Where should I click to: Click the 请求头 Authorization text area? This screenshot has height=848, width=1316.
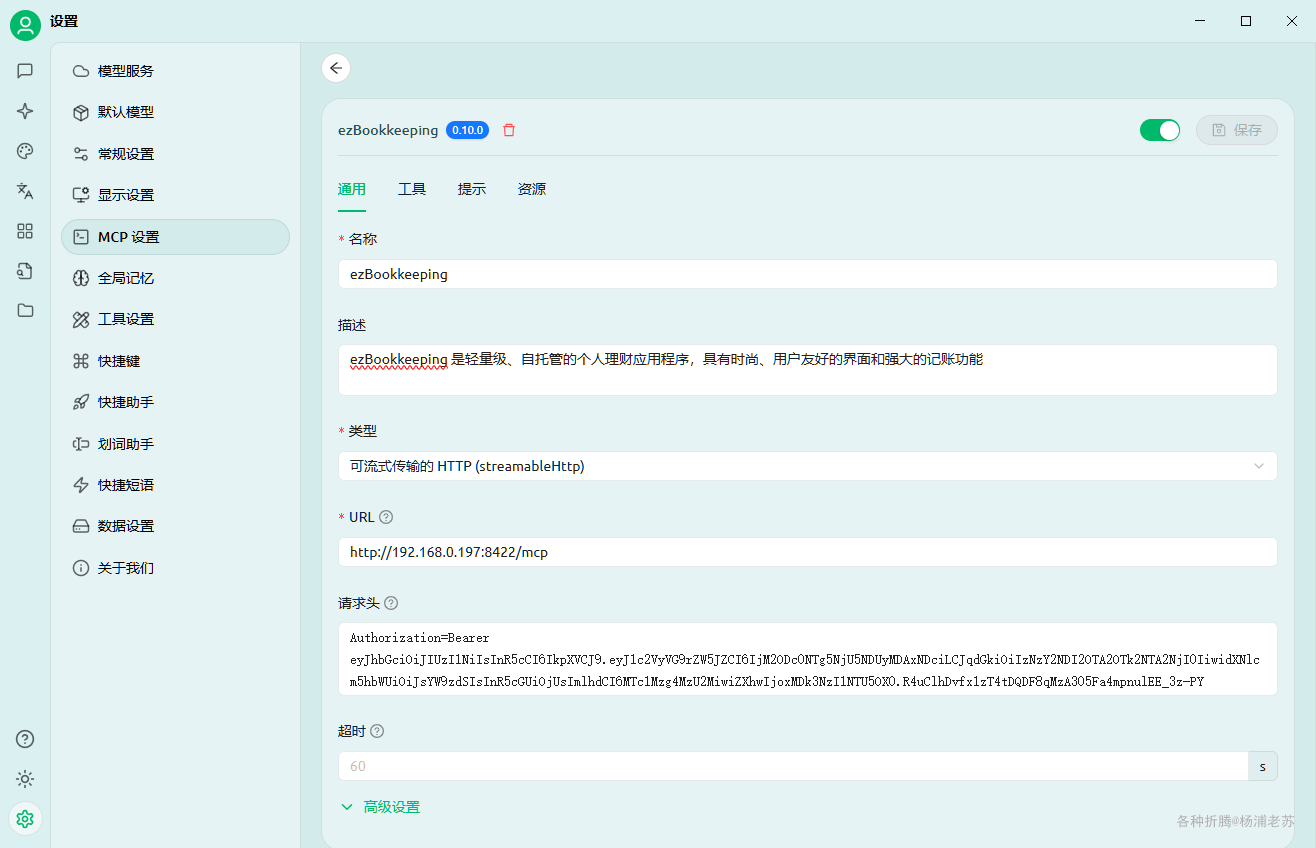click(x=808, y=659)
